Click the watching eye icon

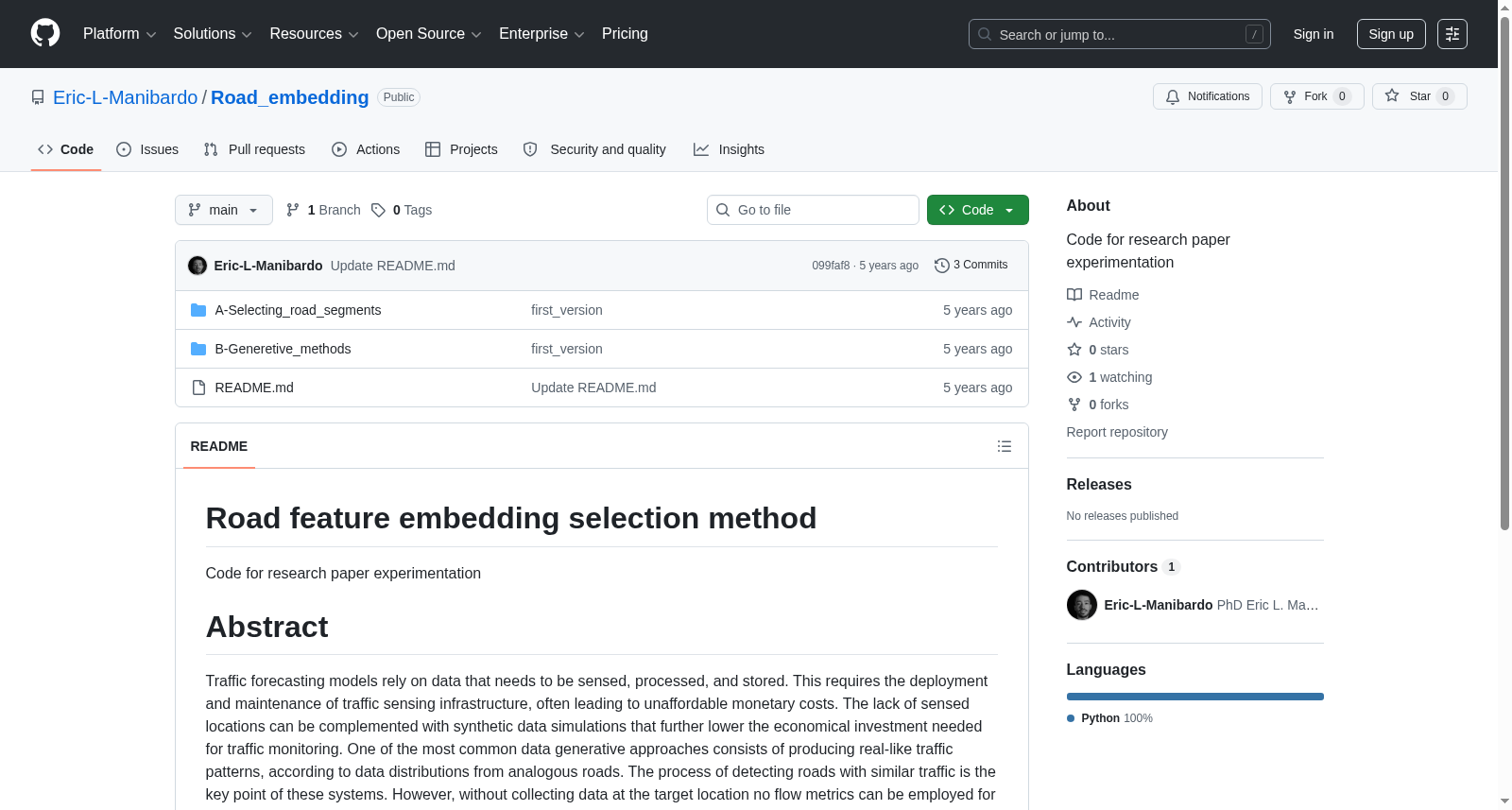[x=1074, y=377]
